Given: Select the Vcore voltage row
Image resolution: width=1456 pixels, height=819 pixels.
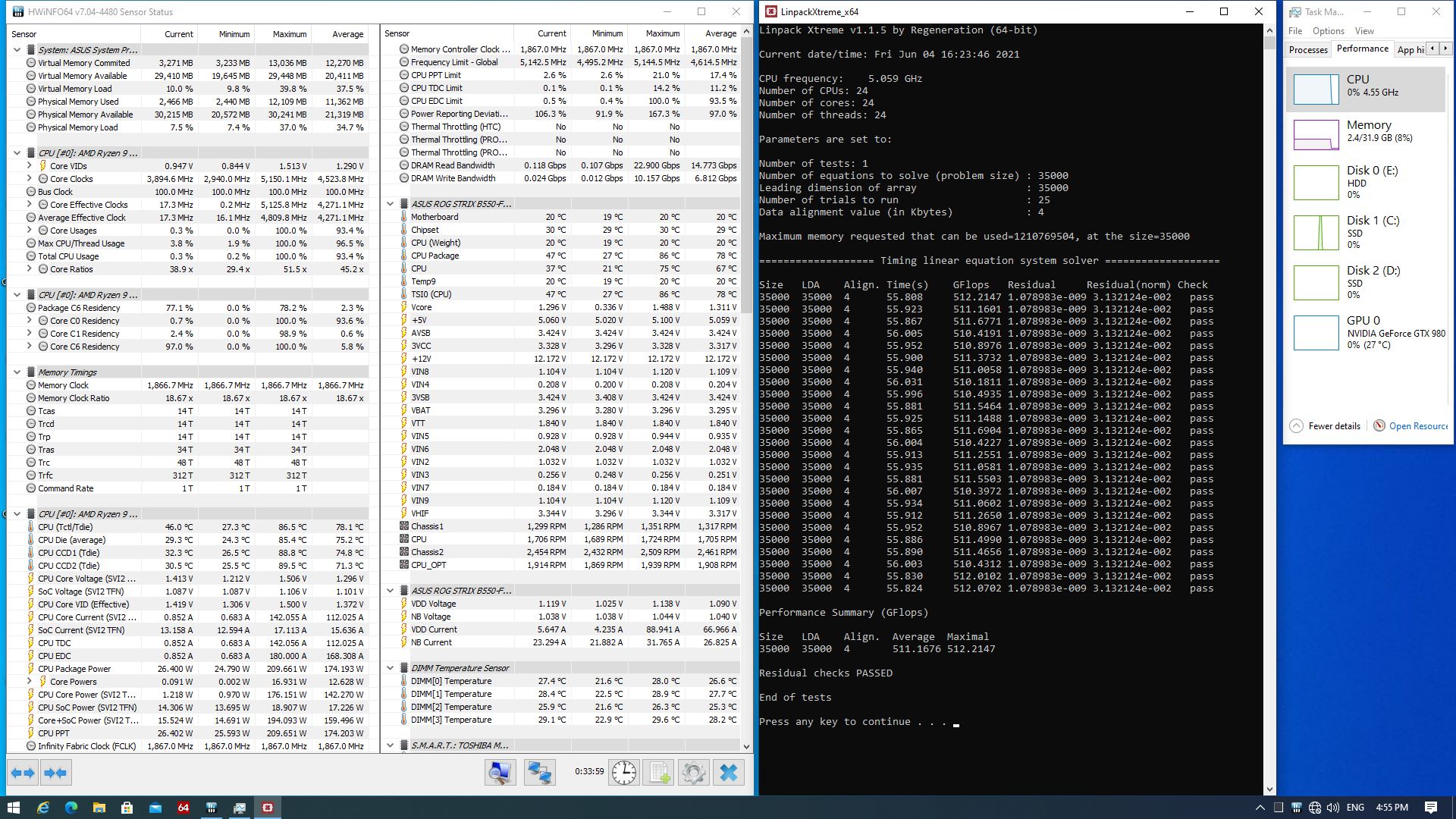Looking at the screenshot, I should (x=561, y=306).
